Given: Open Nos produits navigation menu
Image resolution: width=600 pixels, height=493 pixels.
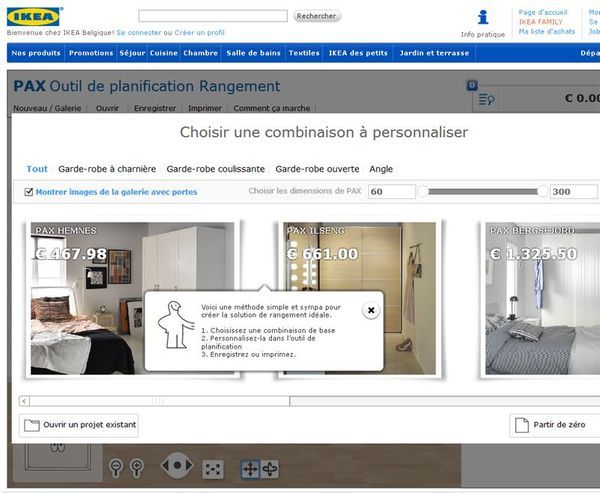Looking at the screenshot, I should click(x=36, y=53).
